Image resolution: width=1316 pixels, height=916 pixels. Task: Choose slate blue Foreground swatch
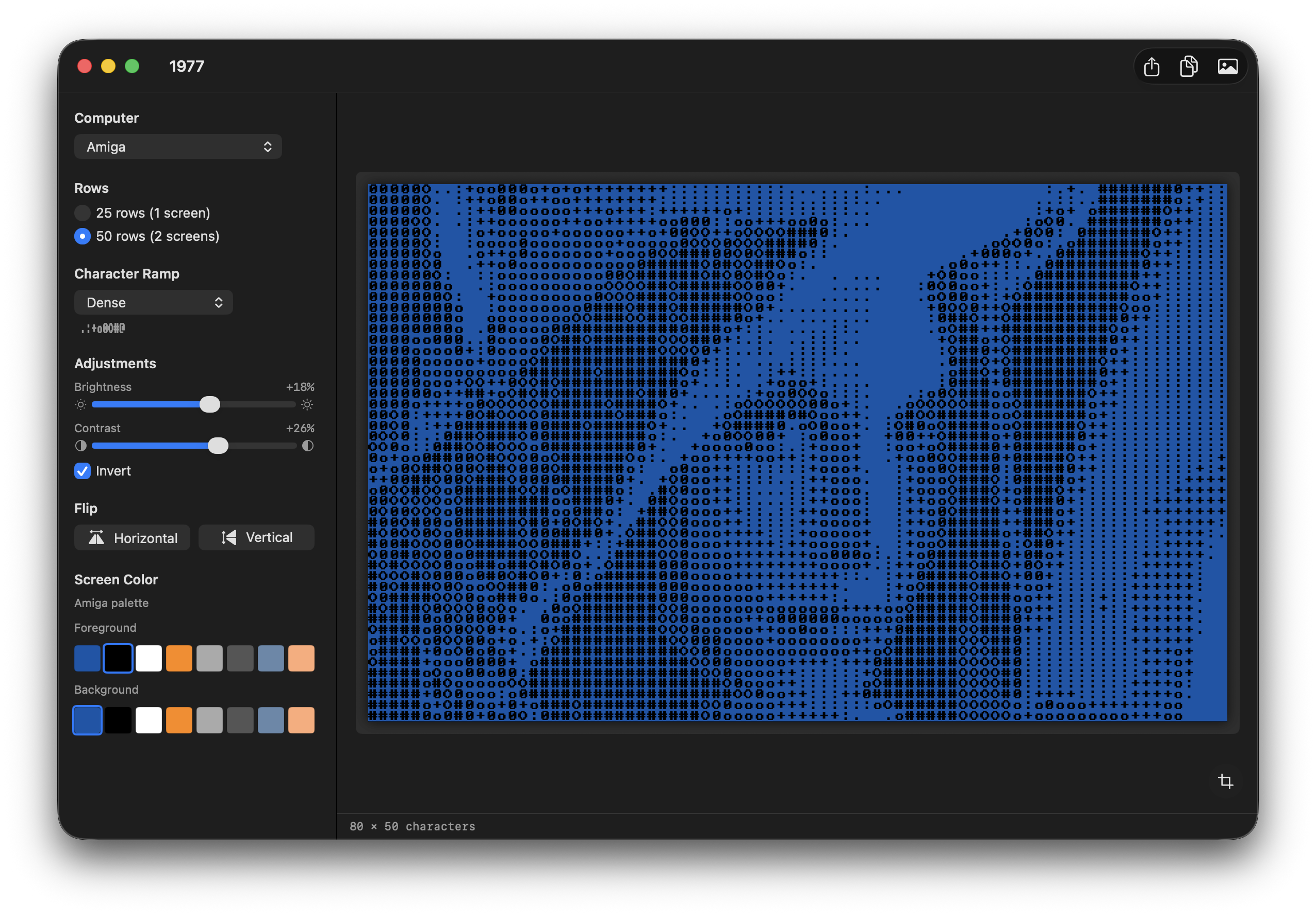tap(271, 658)
